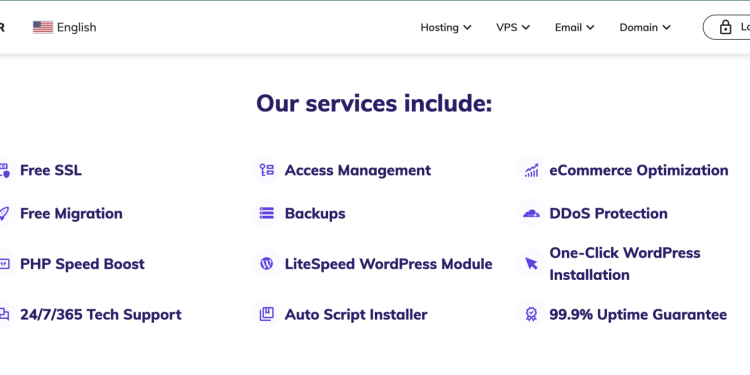Click the Backups stacked-lines icon
This screenshot has width=750, height=375.
coord(266,213)
